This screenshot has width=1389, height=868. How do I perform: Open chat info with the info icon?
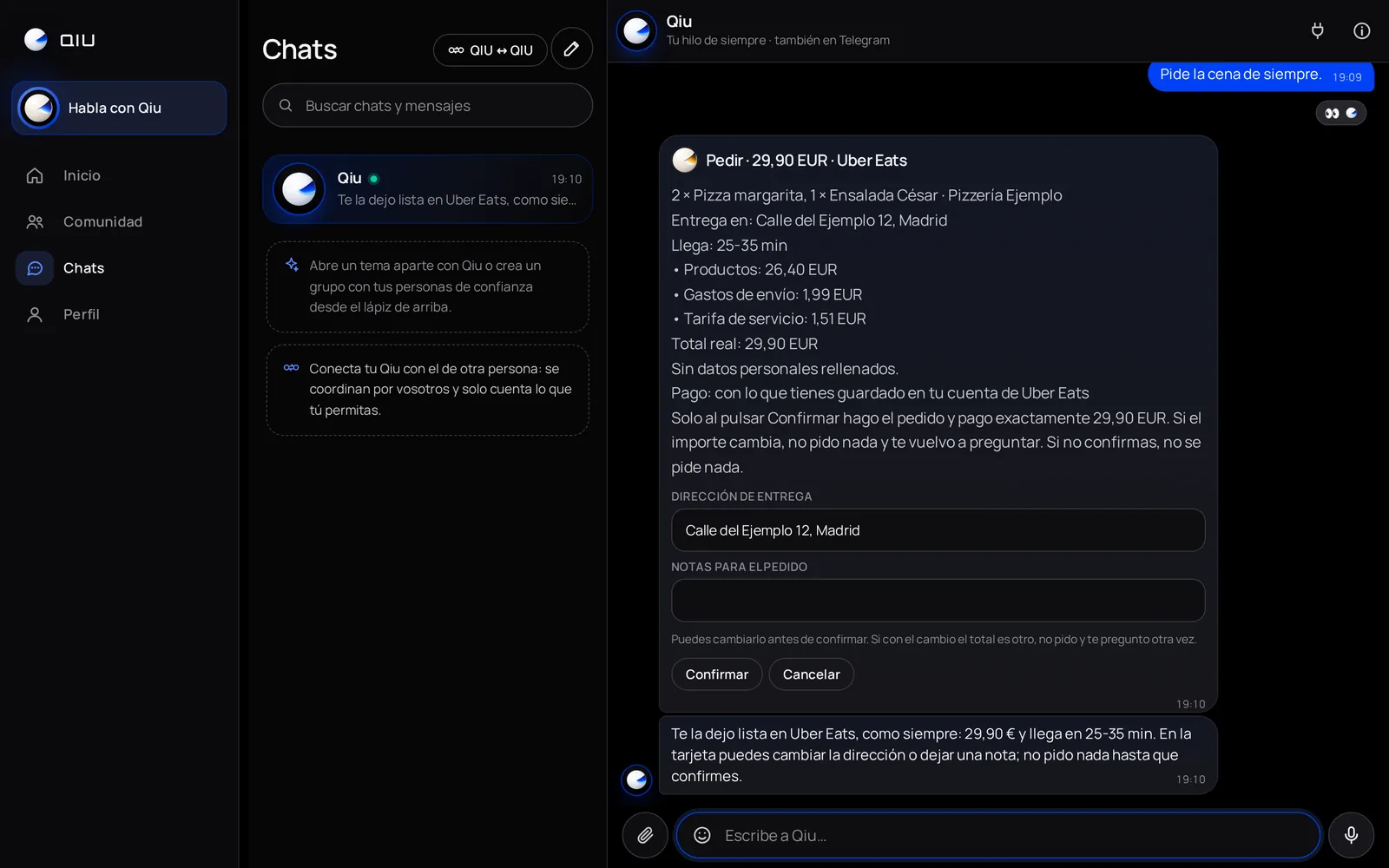tap(1361, 31)
